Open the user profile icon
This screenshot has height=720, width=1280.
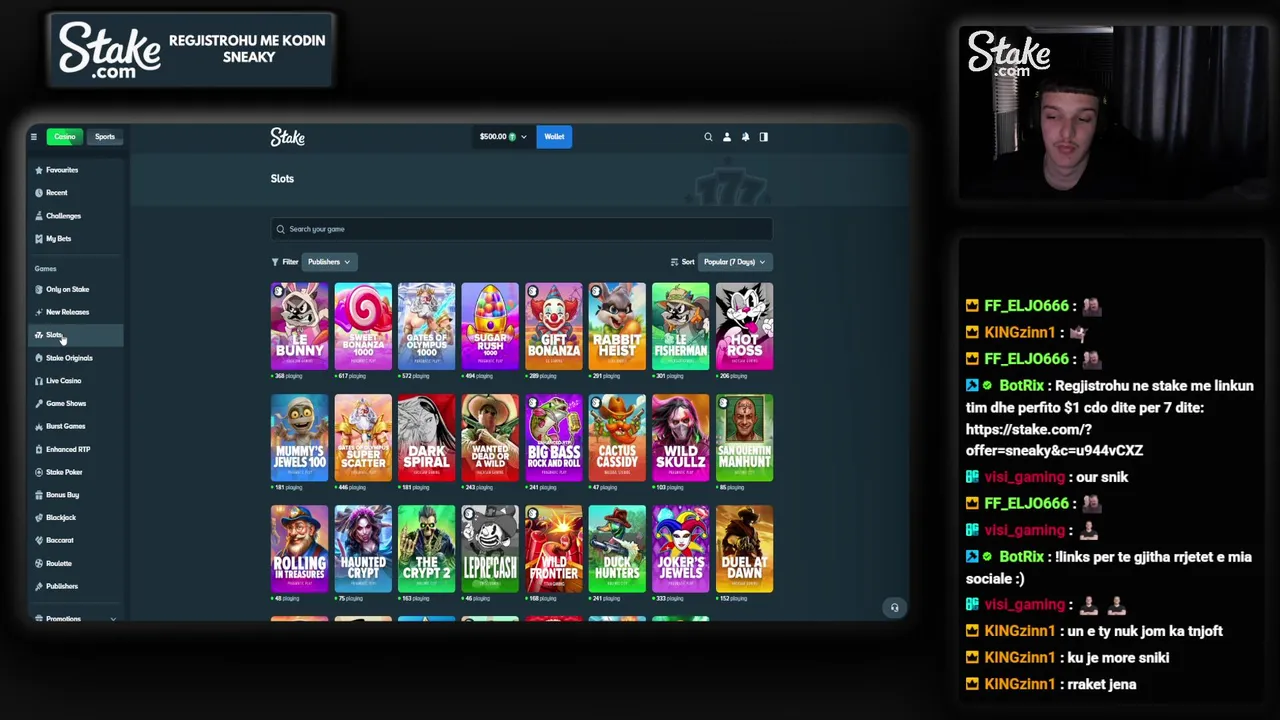point(727,137)
